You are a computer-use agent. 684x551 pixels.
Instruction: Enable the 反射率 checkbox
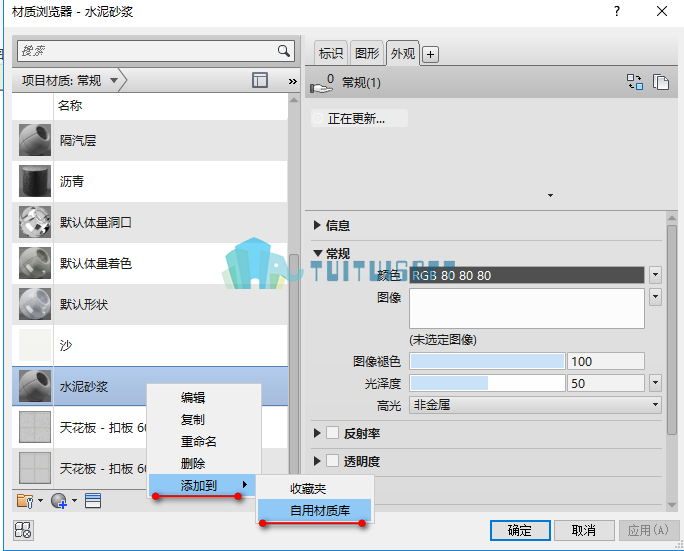click(332, 433)
